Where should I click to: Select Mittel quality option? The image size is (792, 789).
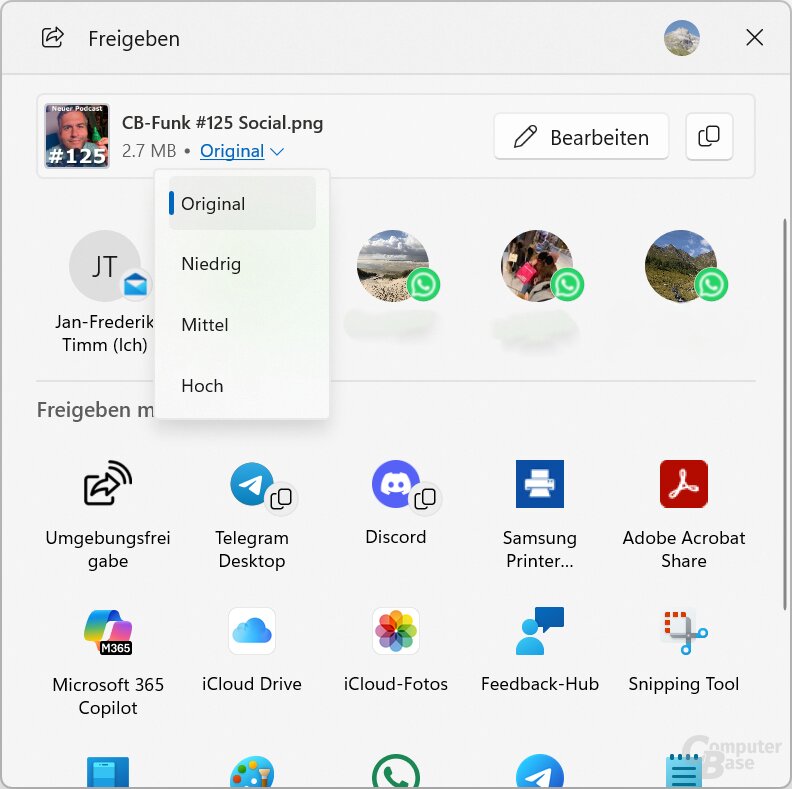tap(242, 324)
